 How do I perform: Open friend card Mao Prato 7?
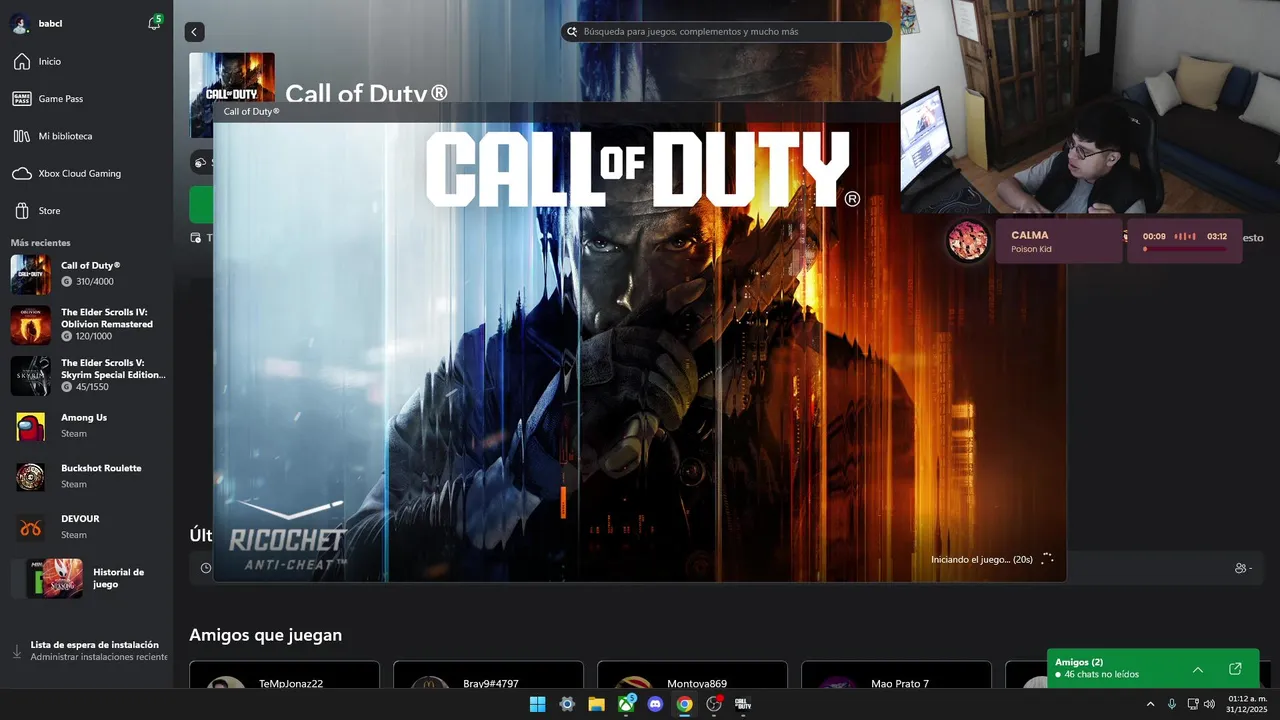(x=897, y=675)
